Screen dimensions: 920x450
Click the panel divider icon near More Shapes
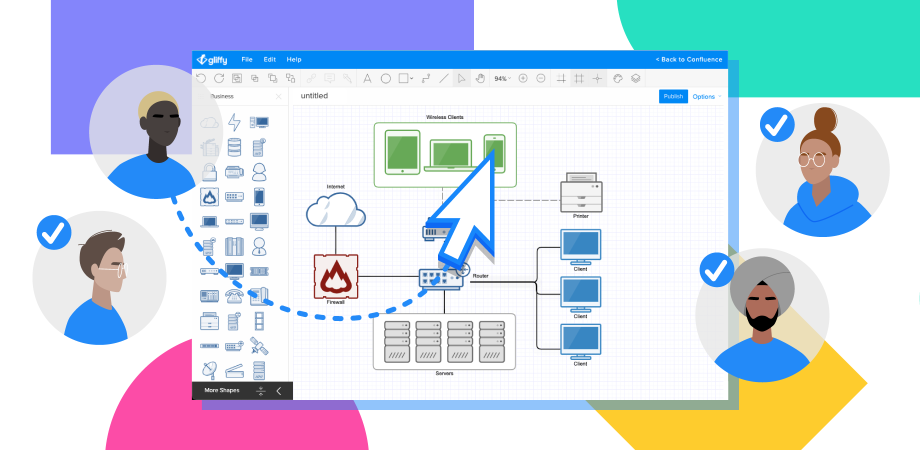click(x=261, y=391)
